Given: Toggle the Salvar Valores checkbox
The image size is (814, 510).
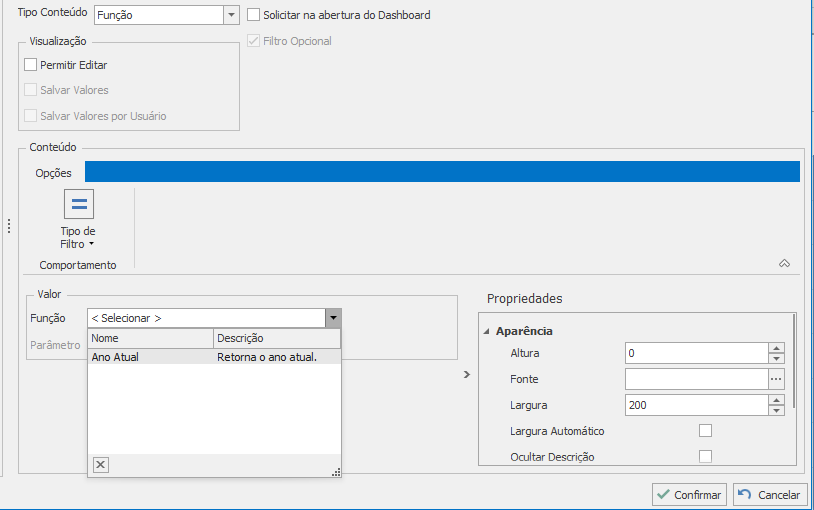Looking at the screenshot, I should 31,90.
